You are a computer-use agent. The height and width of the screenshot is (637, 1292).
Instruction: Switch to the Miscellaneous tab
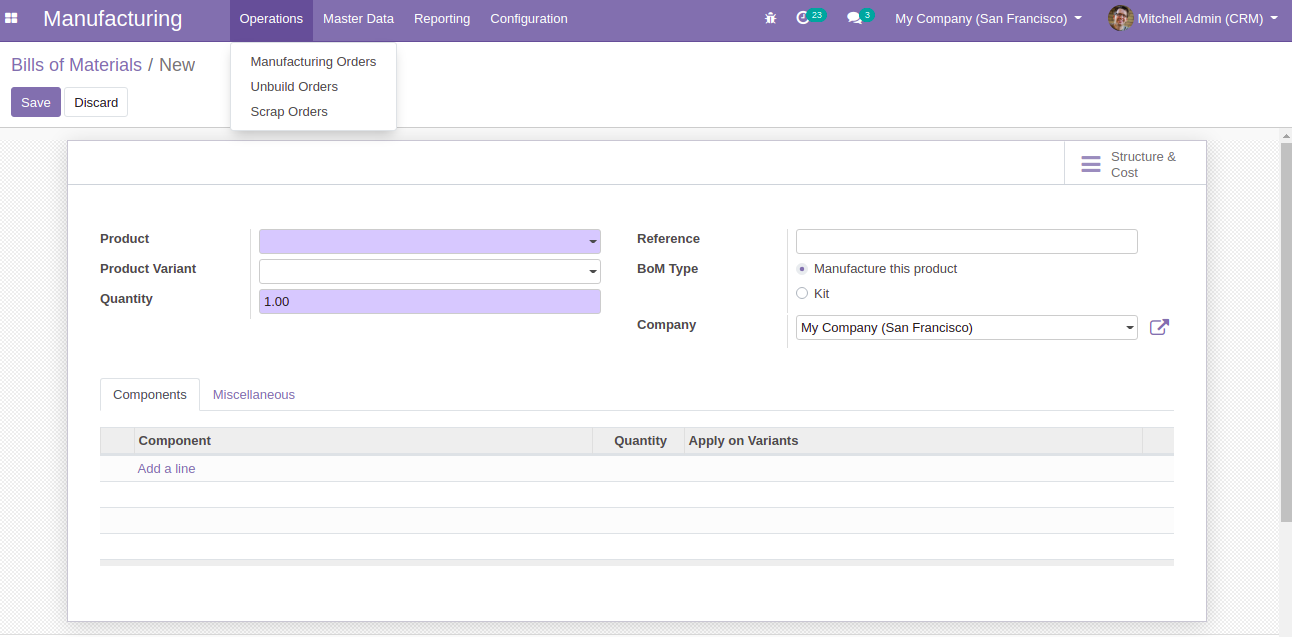pos(254,395)
